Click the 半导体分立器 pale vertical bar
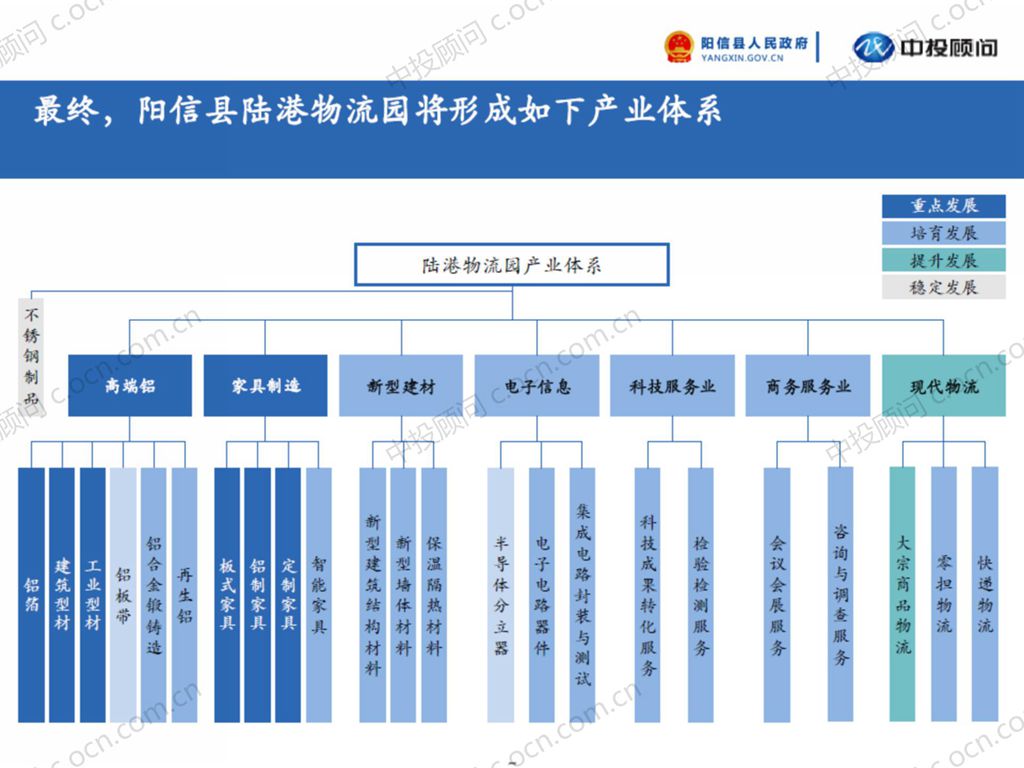Image resolution: width=1024 pixels, height=768 pixels. (501, 594)
